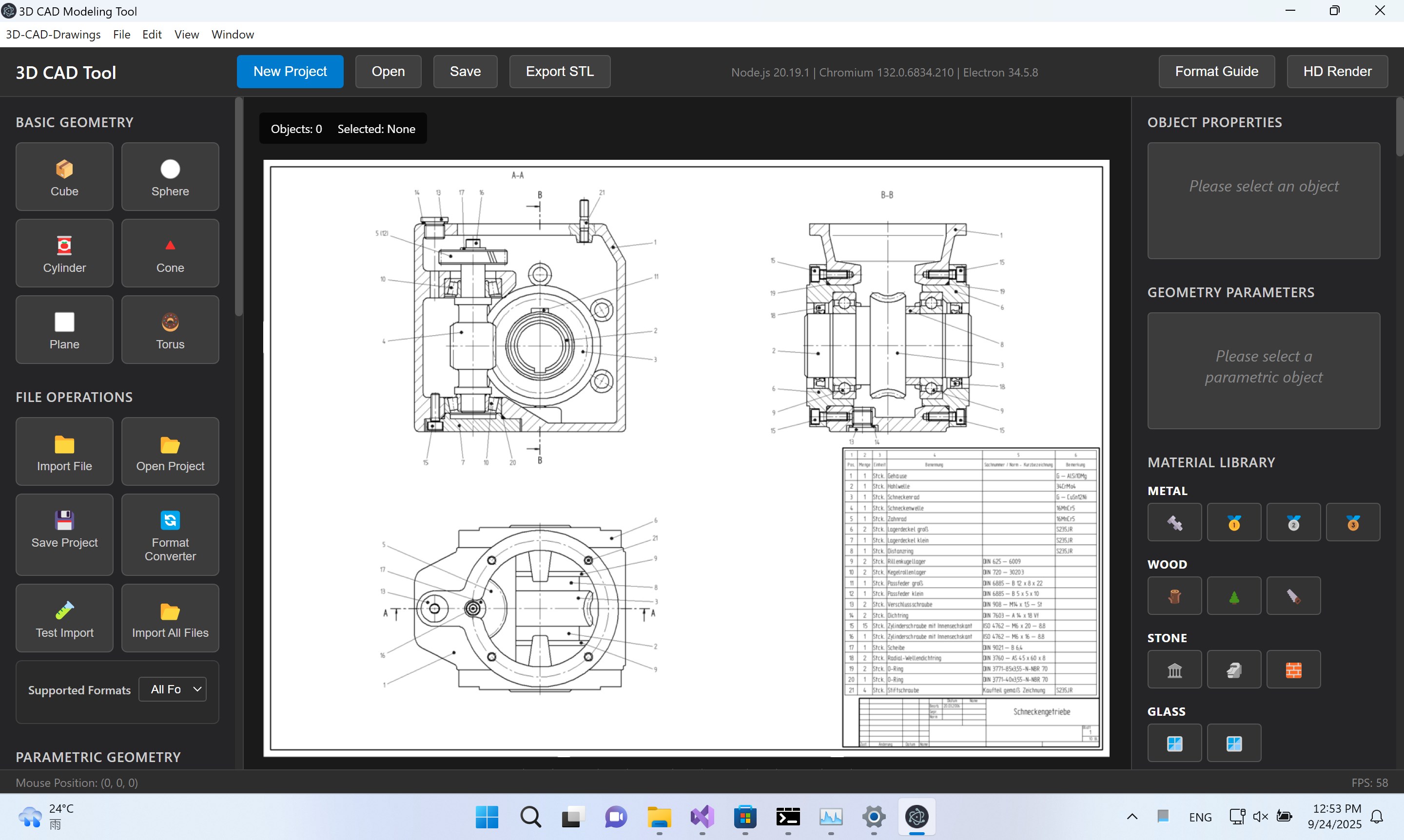This screenshot has width=1404, height=840.
Task: Select the Cone geometry tool
Action: pyautogui.click(x=169, y=253)
